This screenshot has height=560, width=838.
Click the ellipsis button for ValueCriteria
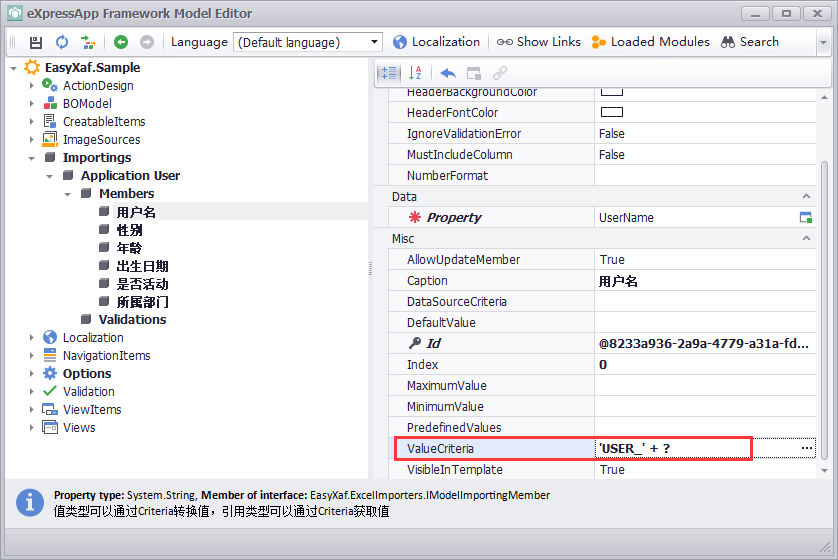click(x=807, y=449)
